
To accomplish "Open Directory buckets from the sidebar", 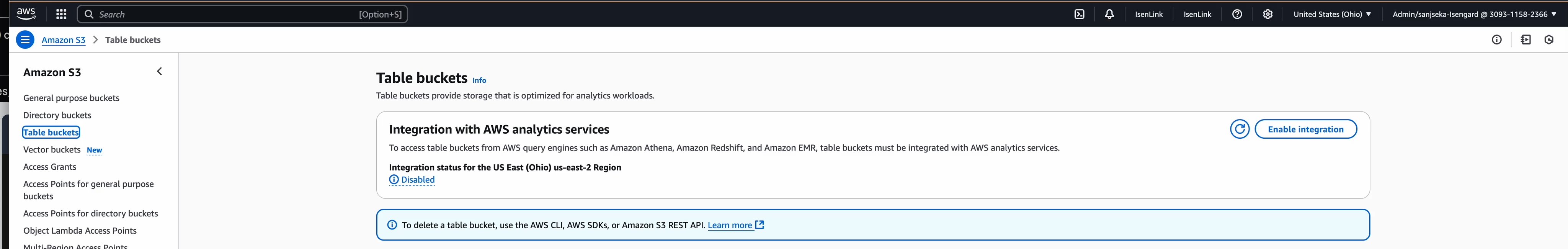I will click(x=57, y=115).
